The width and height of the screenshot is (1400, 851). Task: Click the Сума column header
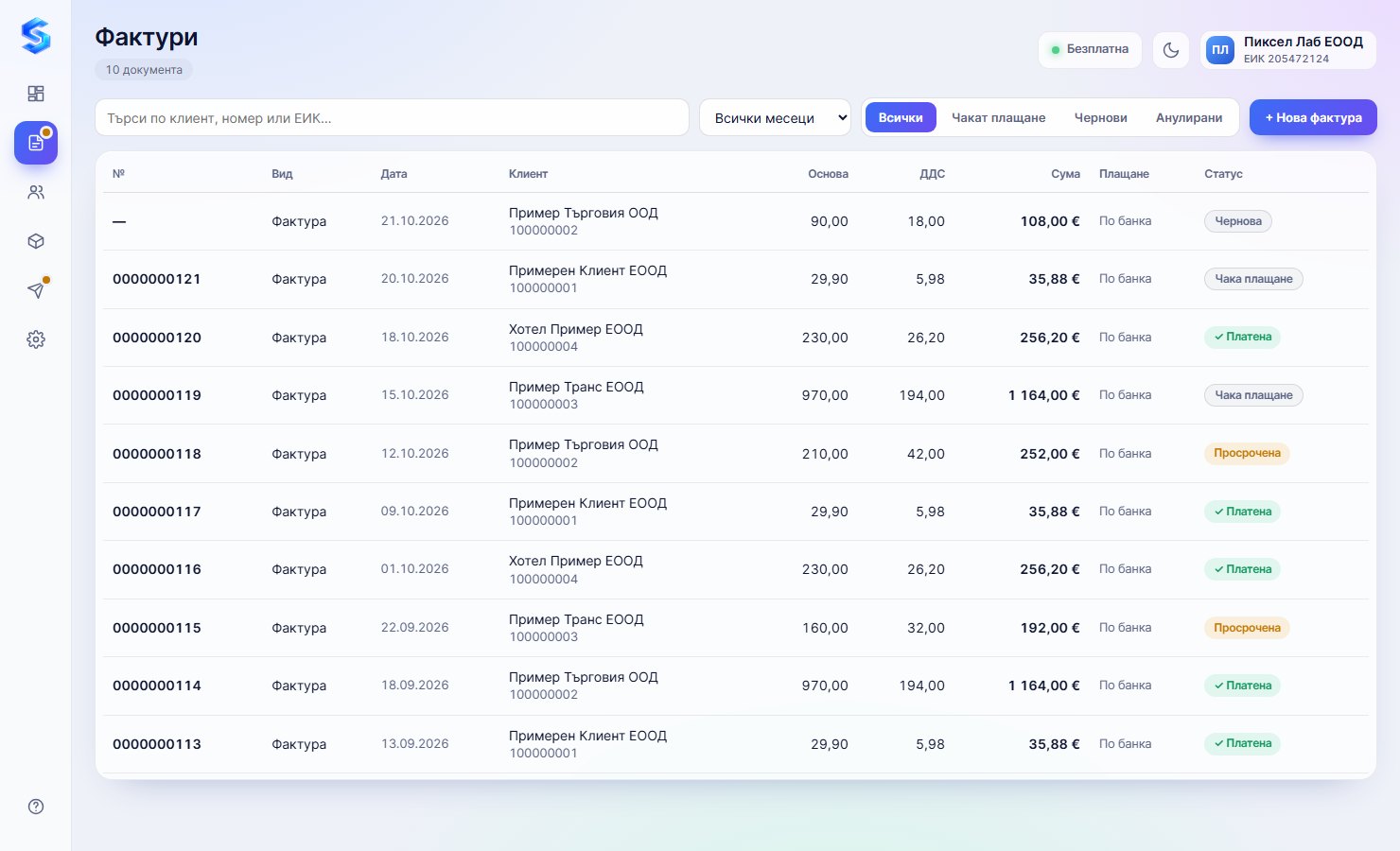tap(1065, 174)
